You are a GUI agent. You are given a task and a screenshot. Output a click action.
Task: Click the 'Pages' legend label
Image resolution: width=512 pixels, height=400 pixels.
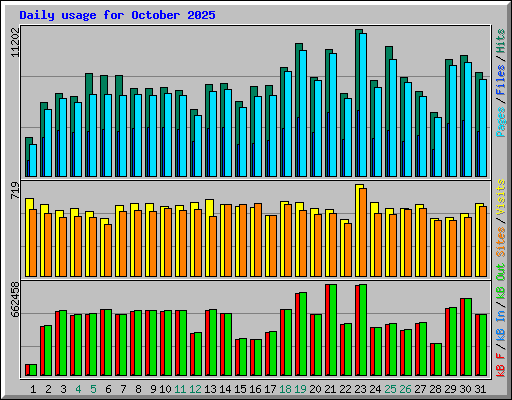501,122
